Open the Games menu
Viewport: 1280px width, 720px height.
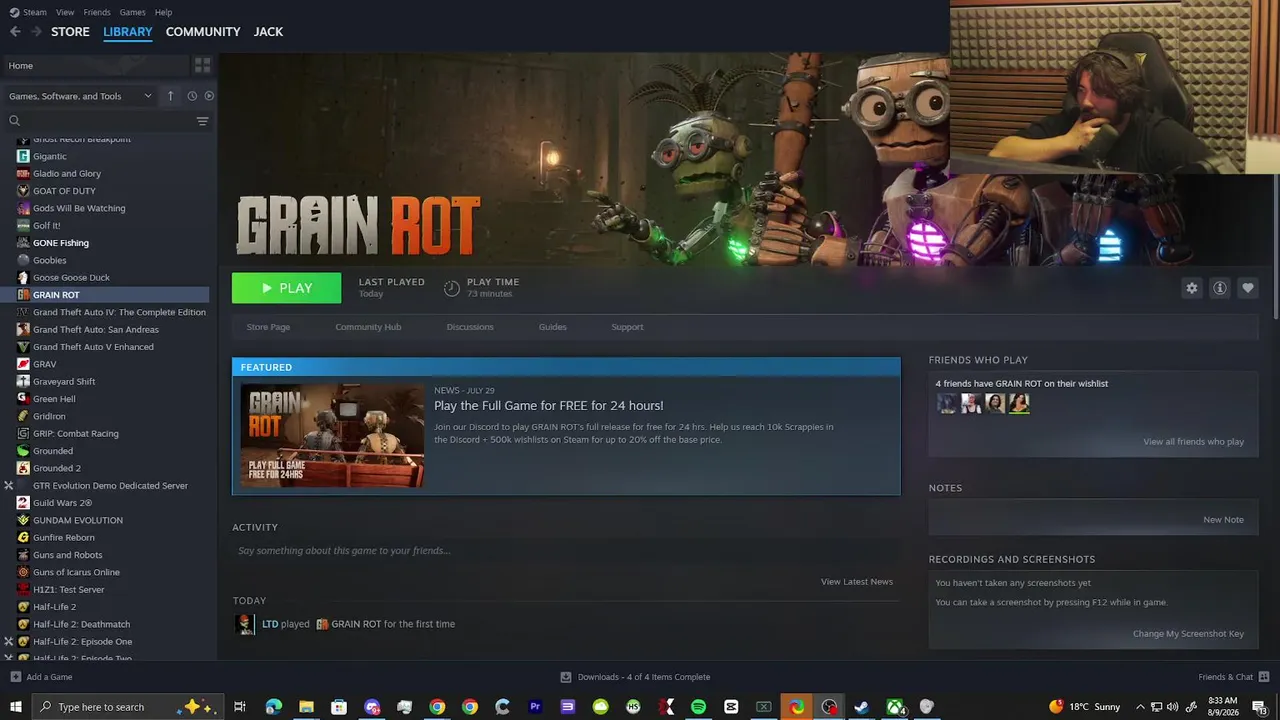tap(132, 12)
